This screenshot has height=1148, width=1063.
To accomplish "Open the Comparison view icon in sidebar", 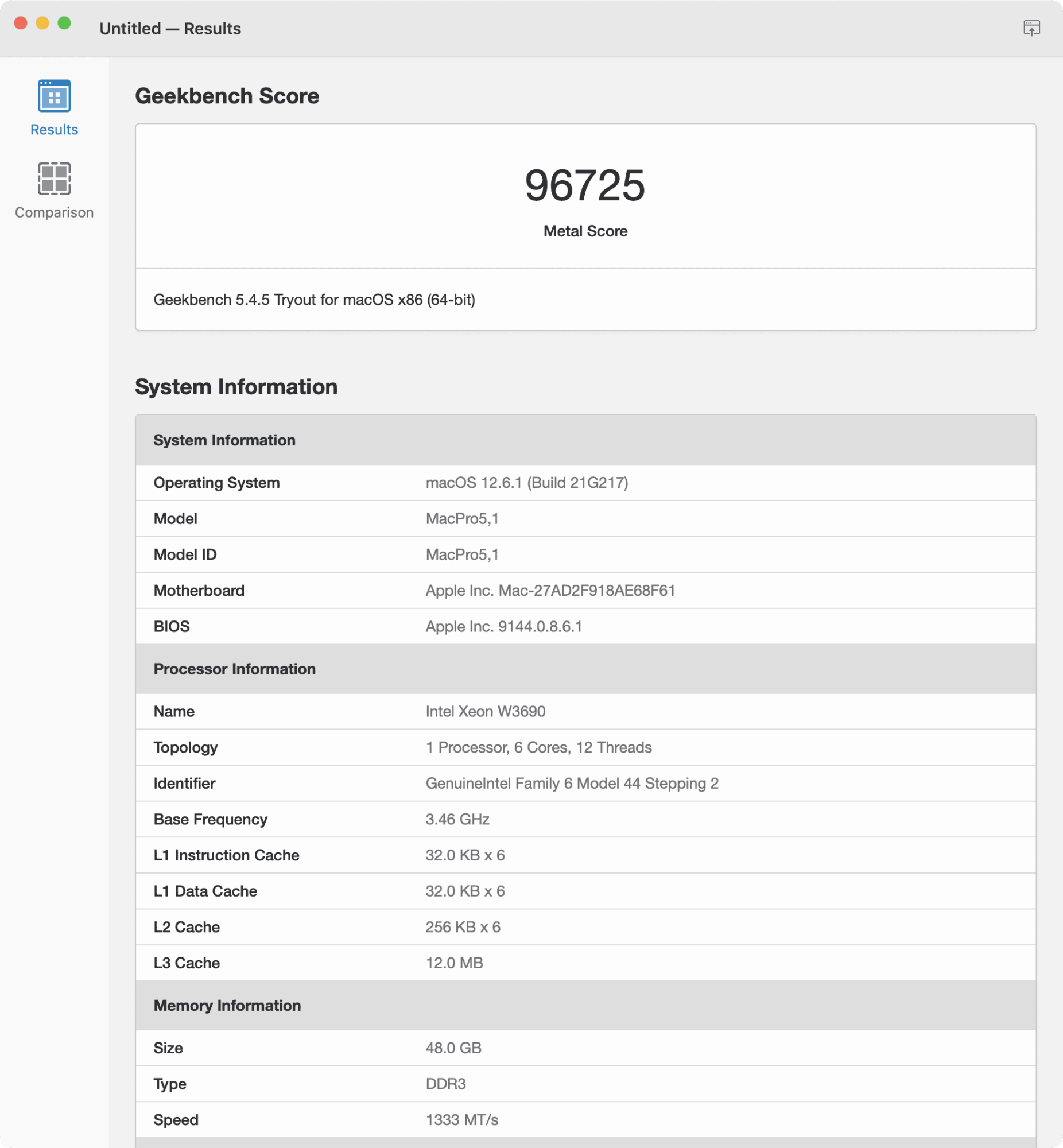I will tap(54, 179).
